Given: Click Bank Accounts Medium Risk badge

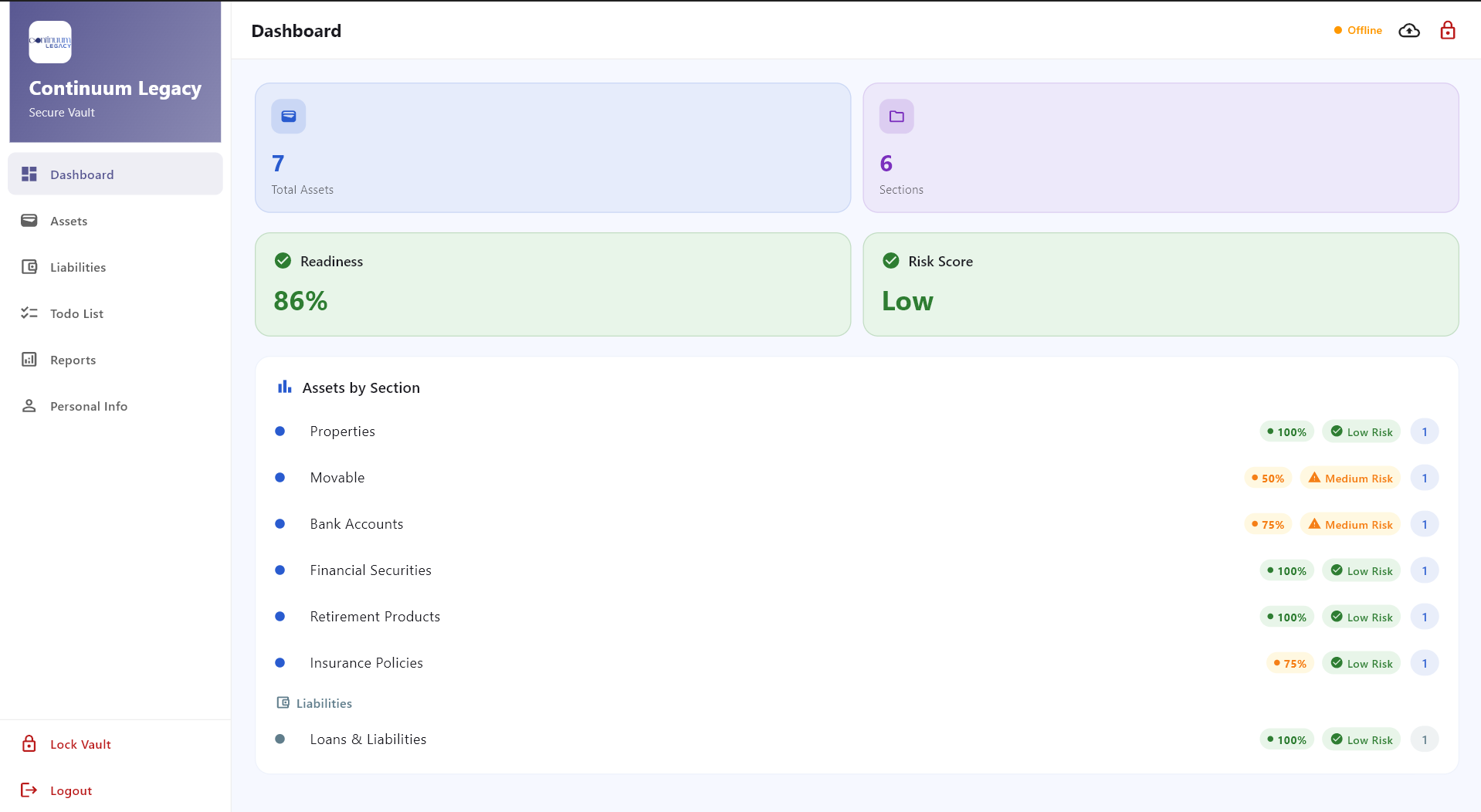Looking at the screenshot, I should [1350, 525].
